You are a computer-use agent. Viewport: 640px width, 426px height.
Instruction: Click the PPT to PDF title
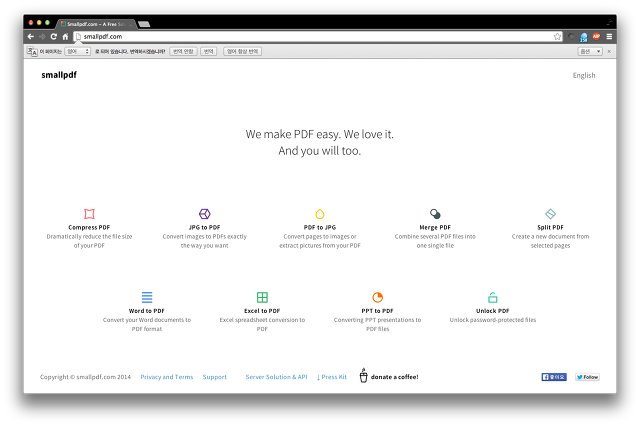[x=378, y=311]
